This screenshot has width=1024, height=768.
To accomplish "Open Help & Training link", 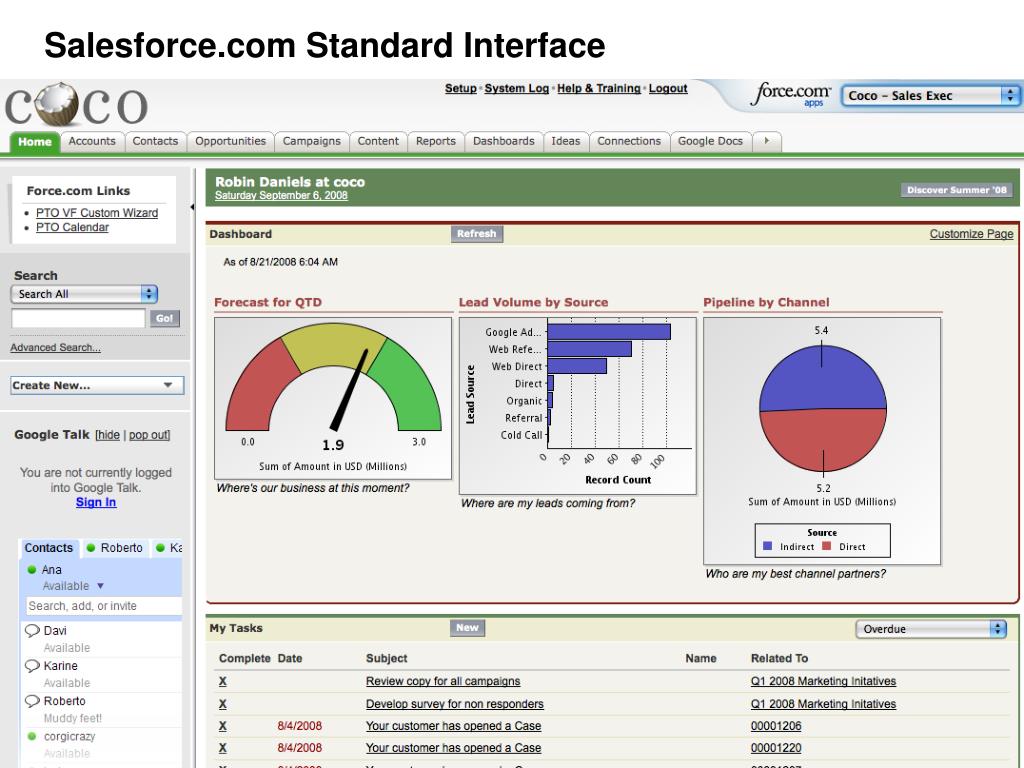I will [599, 88].
